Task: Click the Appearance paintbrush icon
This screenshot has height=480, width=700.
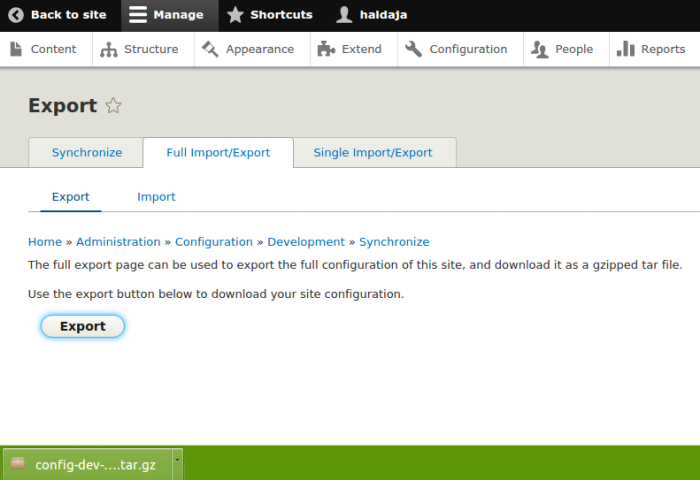Action: pos(210,49)
